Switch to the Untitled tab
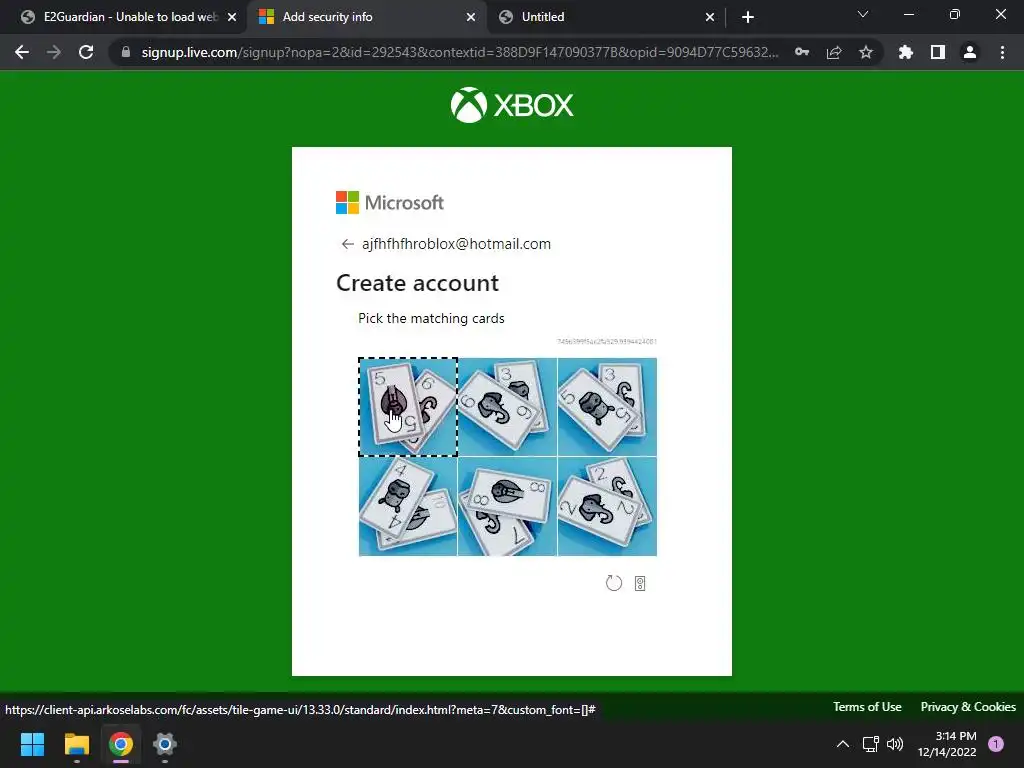 point(605,17)
